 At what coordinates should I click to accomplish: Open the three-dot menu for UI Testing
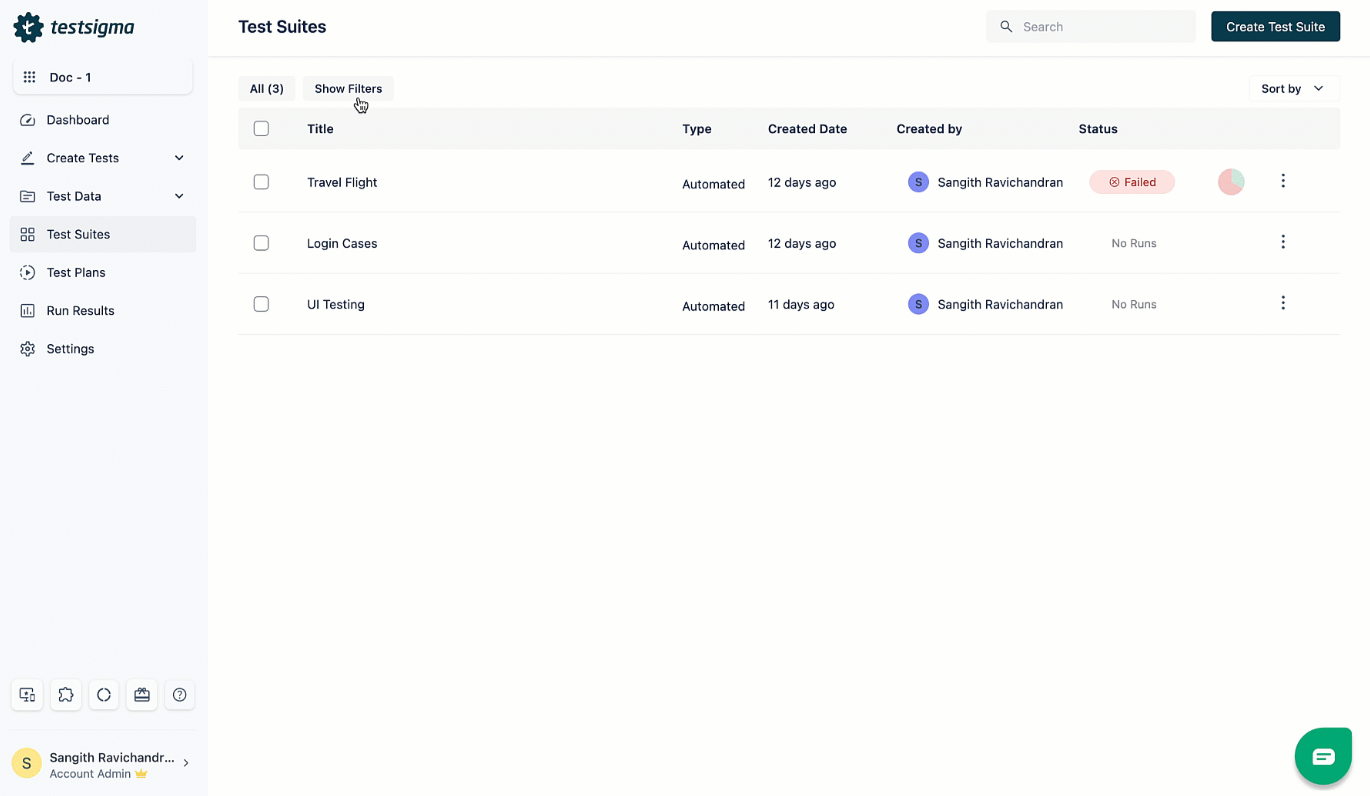pos(1283,303)
